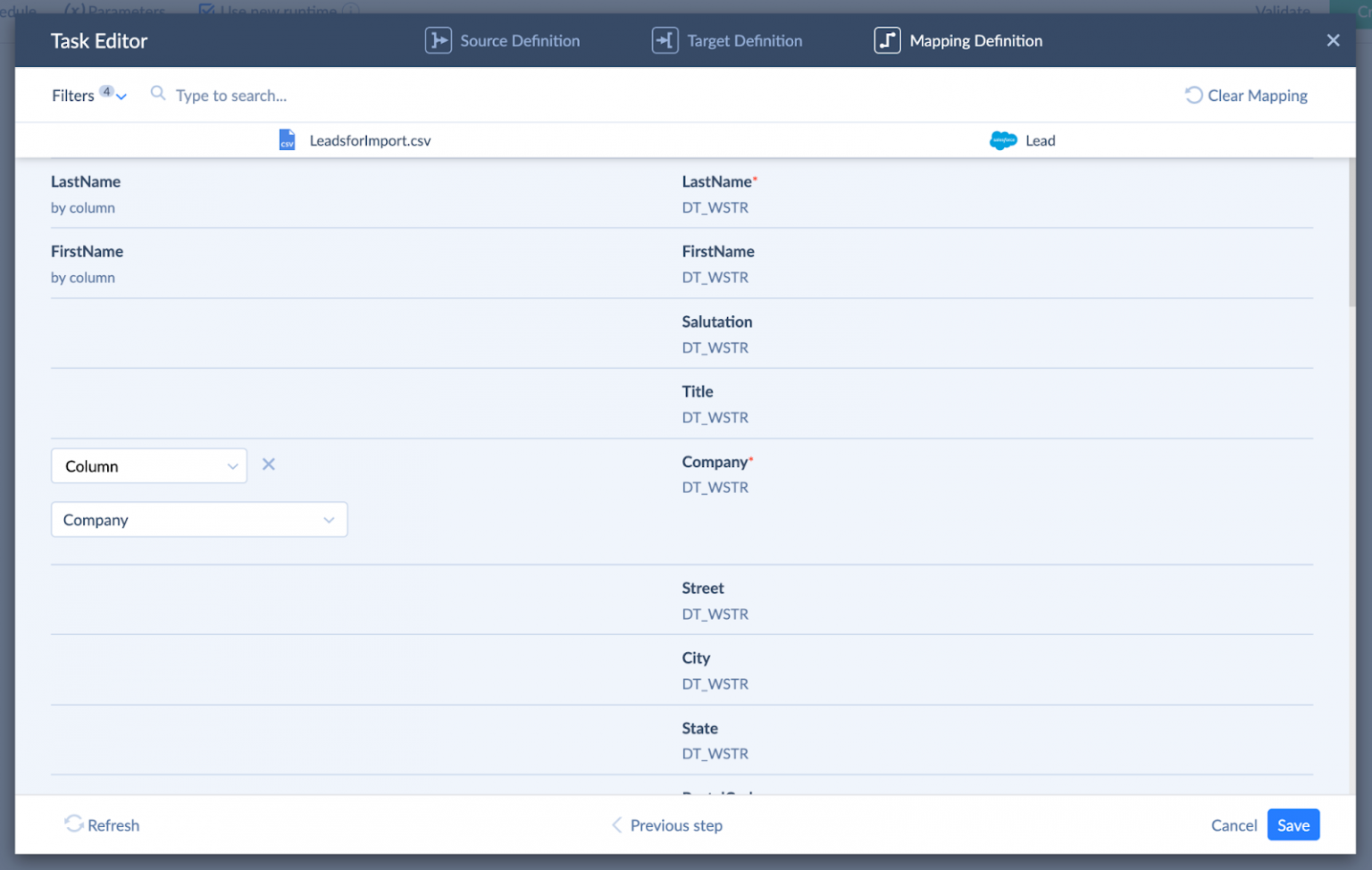This screenshot has height=870, width=1372.
Task: Expand the Filters dropdown
Action: click(x=88, y=96)
